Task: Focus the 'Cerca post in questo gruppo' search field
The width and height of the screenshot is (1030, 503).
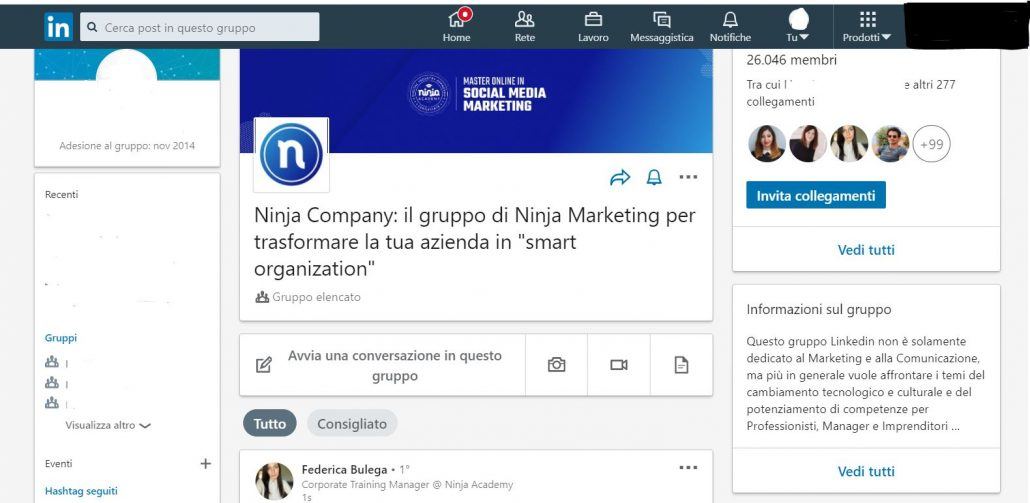Action: [x=200, y=27]
